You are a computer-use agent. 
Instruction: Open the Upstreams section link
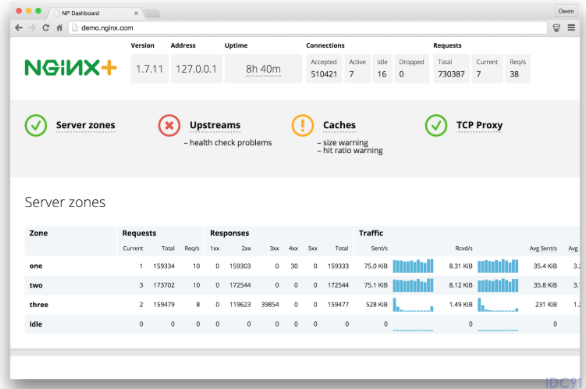215,125
